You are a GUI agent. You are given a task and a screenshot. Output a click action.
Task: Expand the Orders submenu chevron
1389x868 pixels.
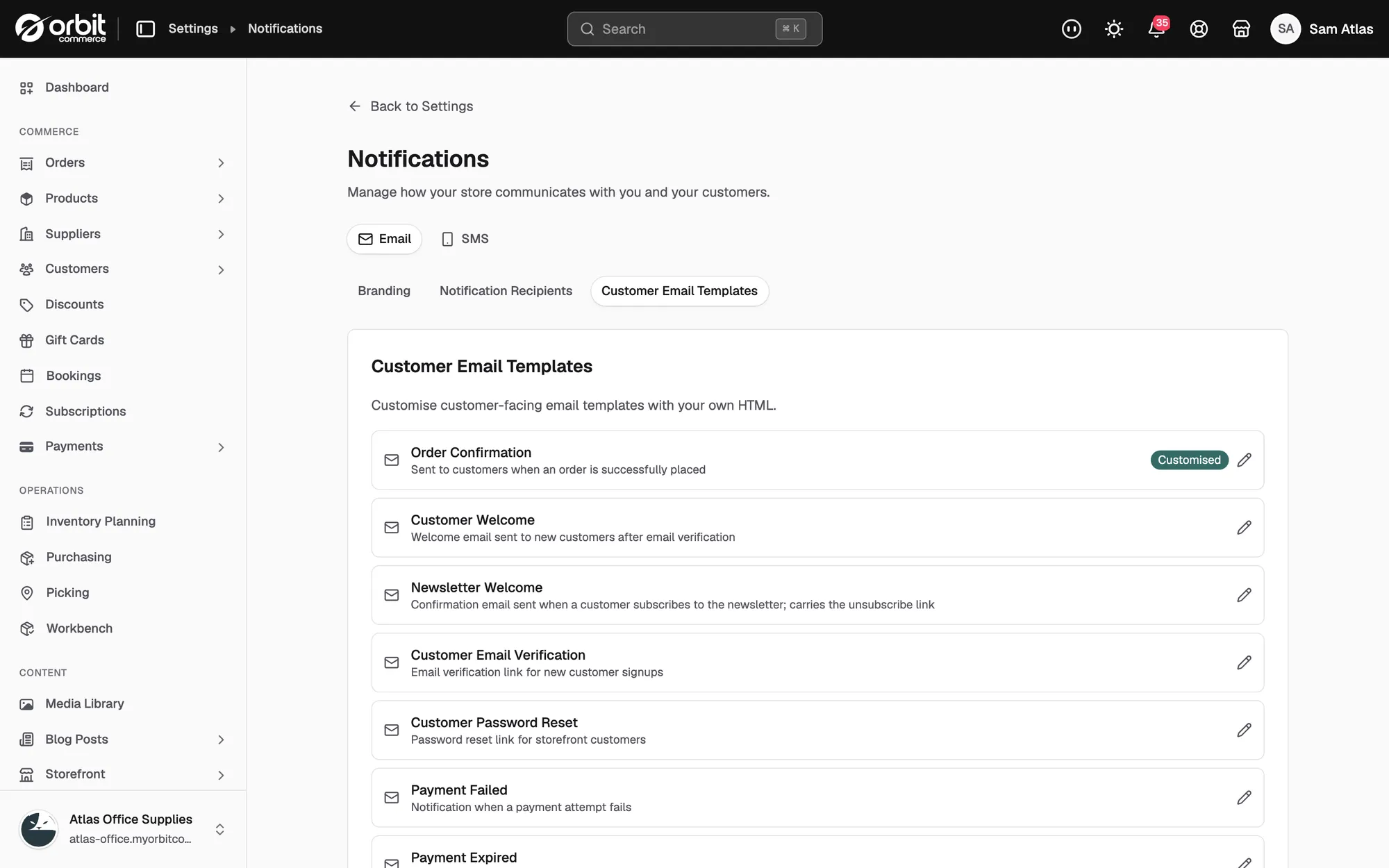(221, 163)
